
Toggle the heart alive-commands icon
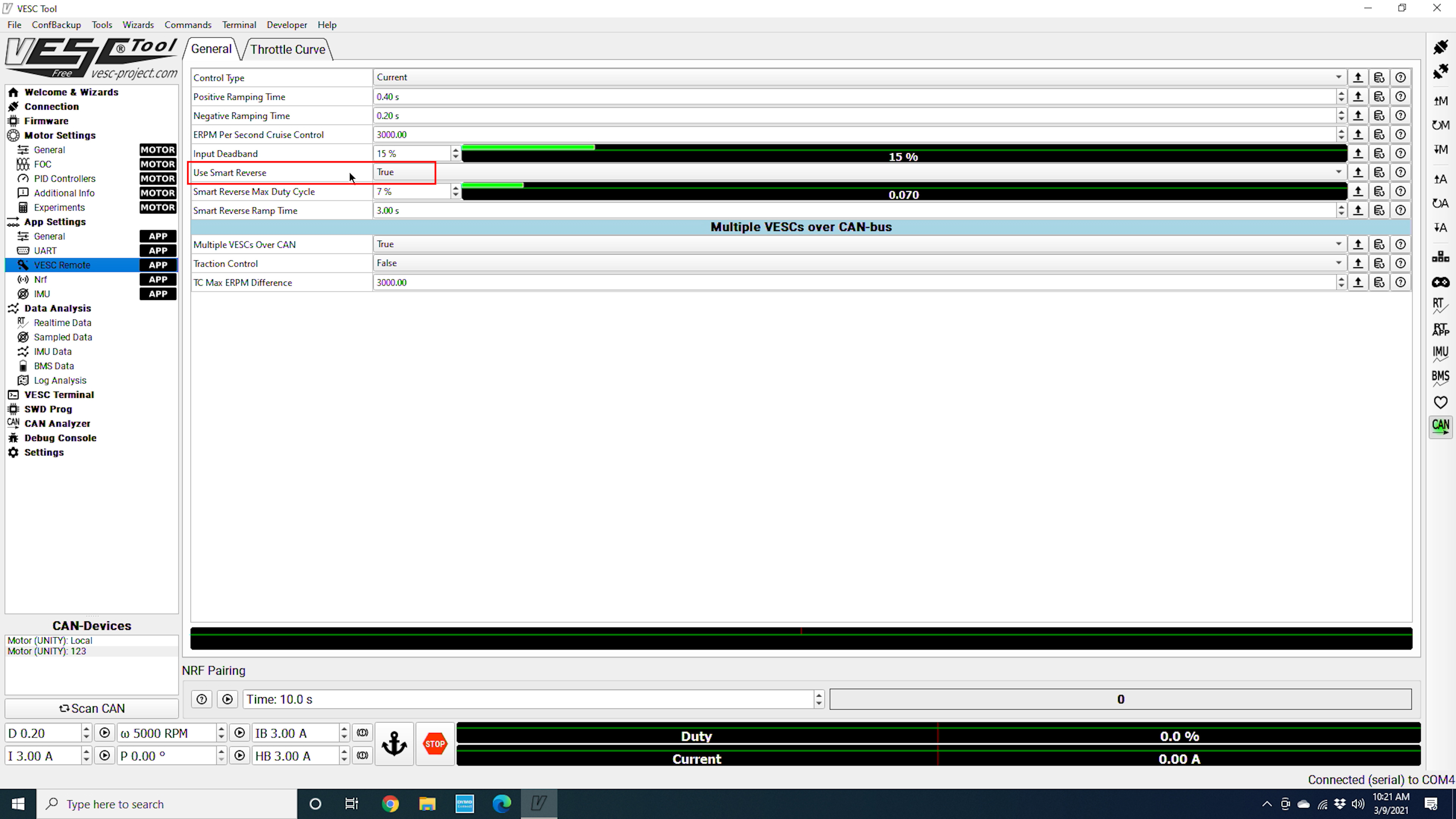point(1440,402)
